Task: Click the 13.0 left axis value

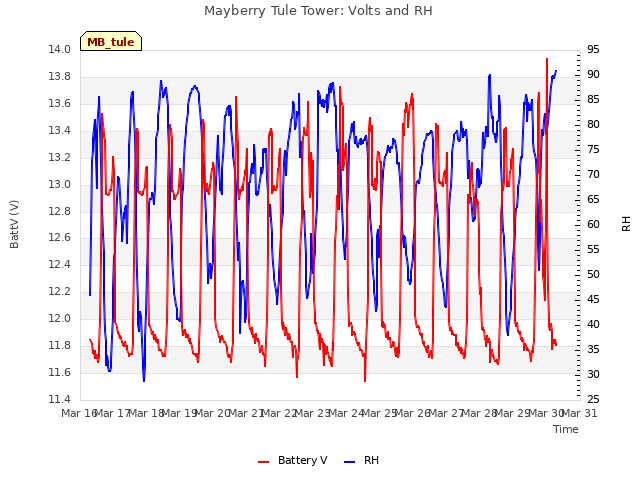Action: 59,184
